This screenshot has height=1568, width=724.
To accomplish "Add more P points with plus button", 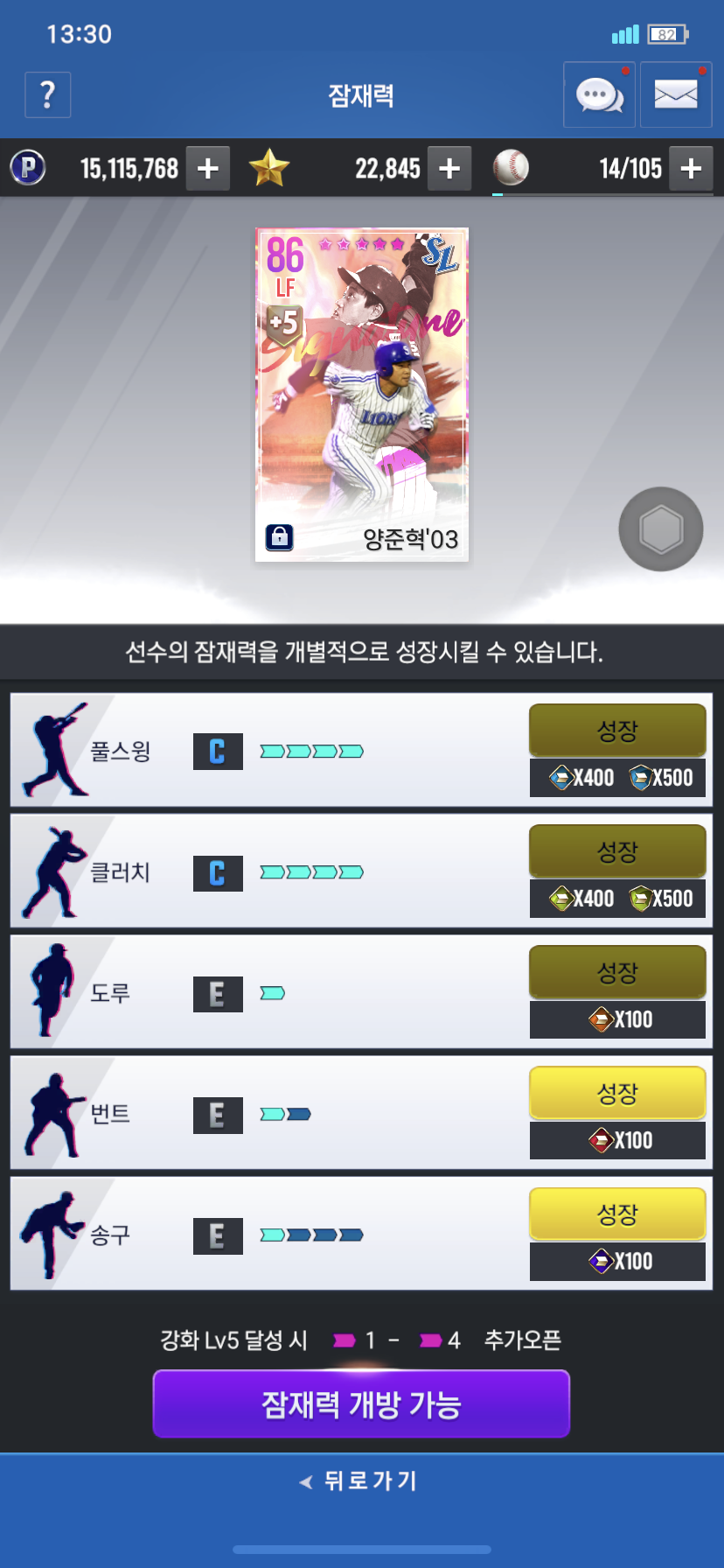I will [208, 168].
